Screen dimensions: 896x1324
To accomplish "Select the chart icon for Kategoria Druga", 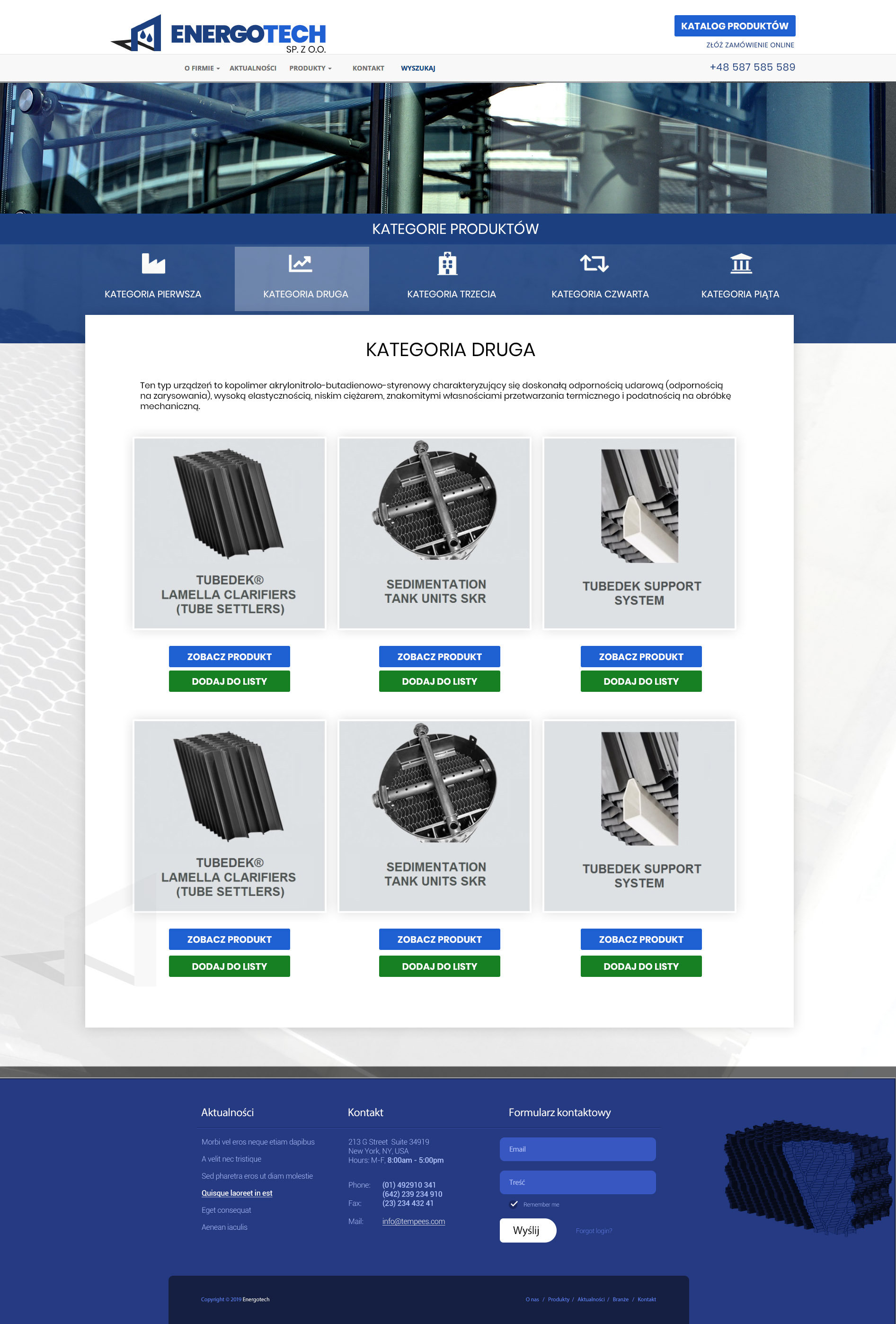I will point(300,263).
